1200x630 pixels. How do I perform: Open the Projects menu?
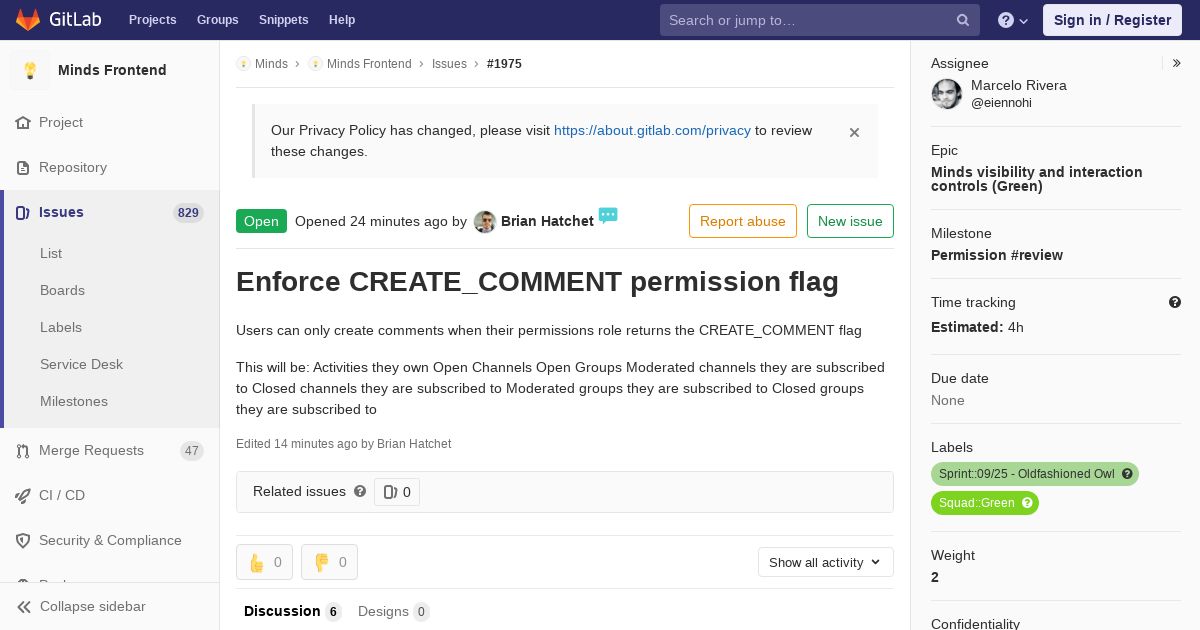(x=152, y=20)
